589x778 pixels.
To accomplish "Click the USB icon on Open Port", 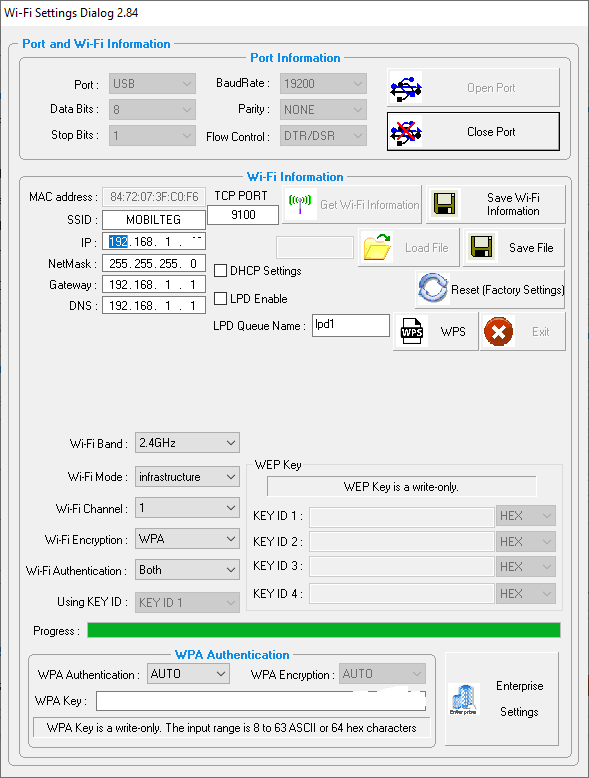I will point(405,88).
